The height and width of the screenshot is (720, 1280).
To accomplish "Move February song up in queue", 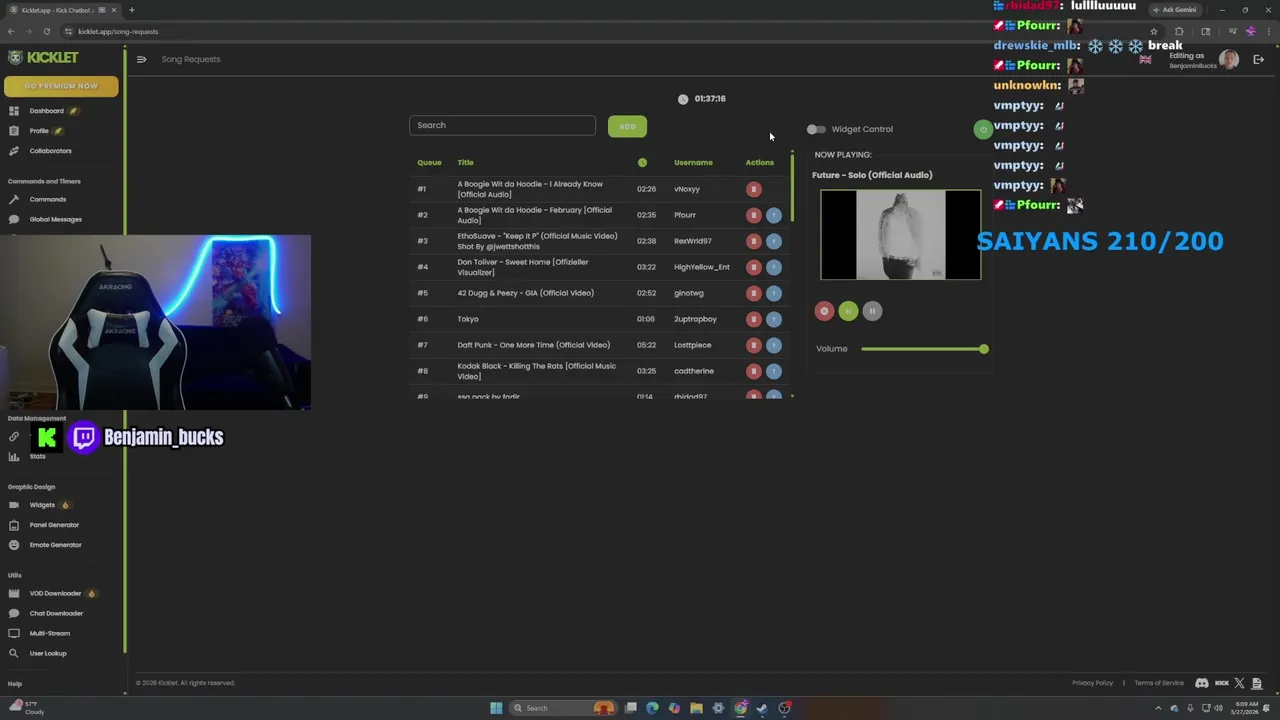I will (x=773, y=215).
